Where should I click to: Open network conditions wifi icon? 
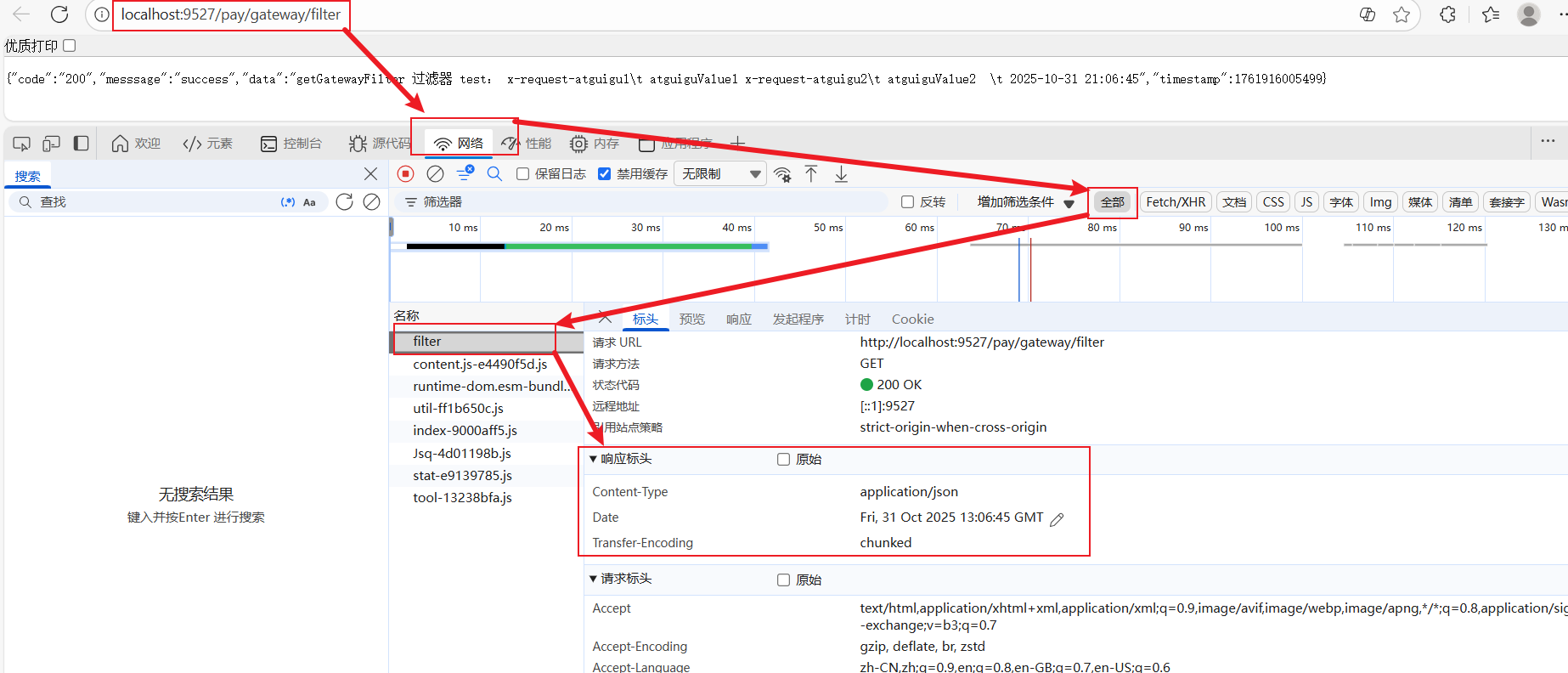[782, 174]
